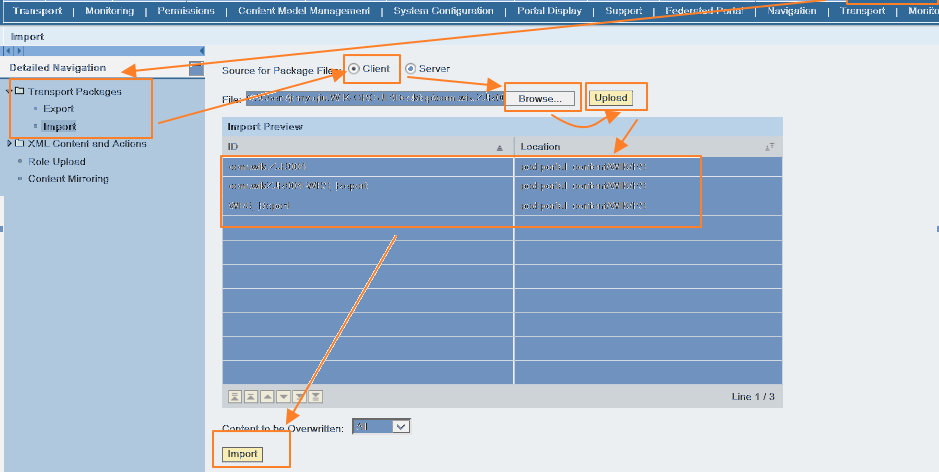The height and width of the screenshot is (472, 939).
Task: Collapse the Transport Packages tree node
Action: tap(9, 92)
